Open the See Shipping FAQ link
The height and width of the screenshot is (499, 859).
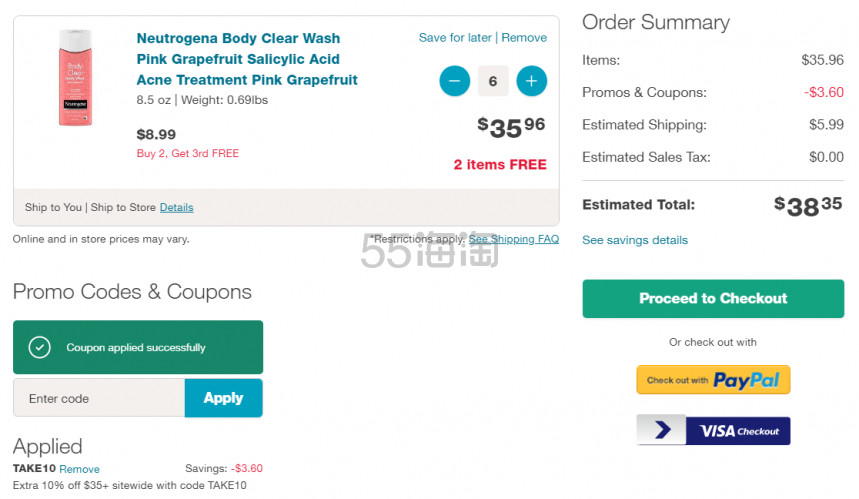(x=514, y=239)
